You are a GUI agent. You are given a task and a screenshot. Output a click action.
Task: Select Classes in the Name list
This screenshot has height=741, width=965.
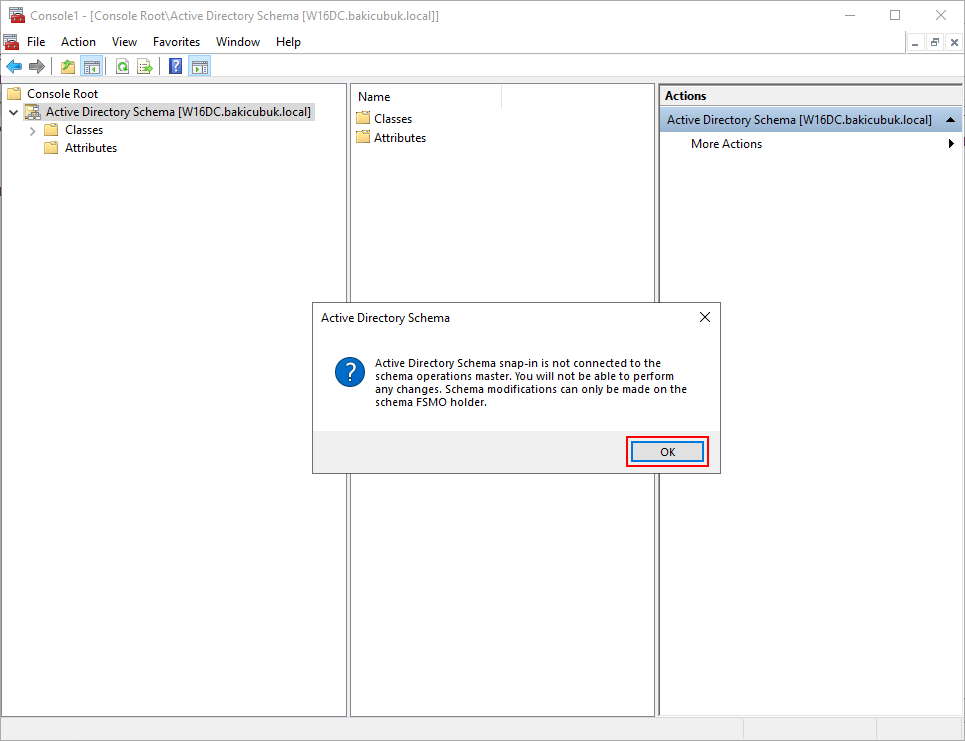[x=393, y=118]
